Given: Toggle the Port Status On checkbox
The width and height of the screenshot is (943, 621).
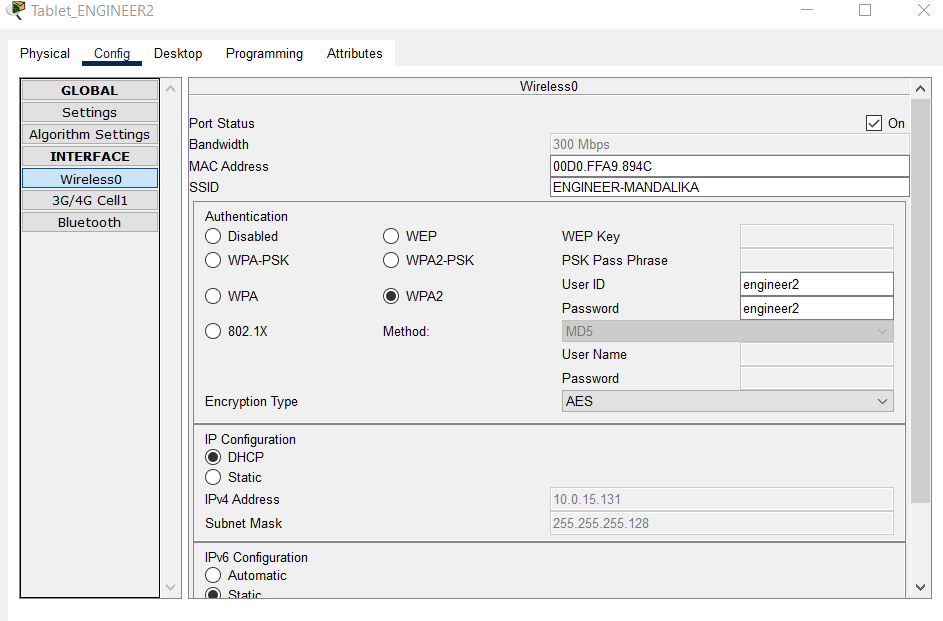Looking at the screenshot, I should (x=875, y=123).
